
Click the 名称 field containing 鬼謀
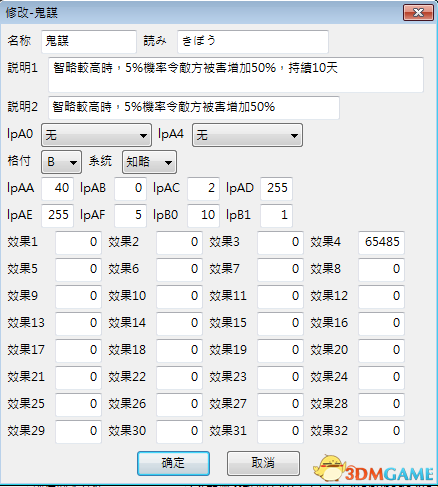89,42
